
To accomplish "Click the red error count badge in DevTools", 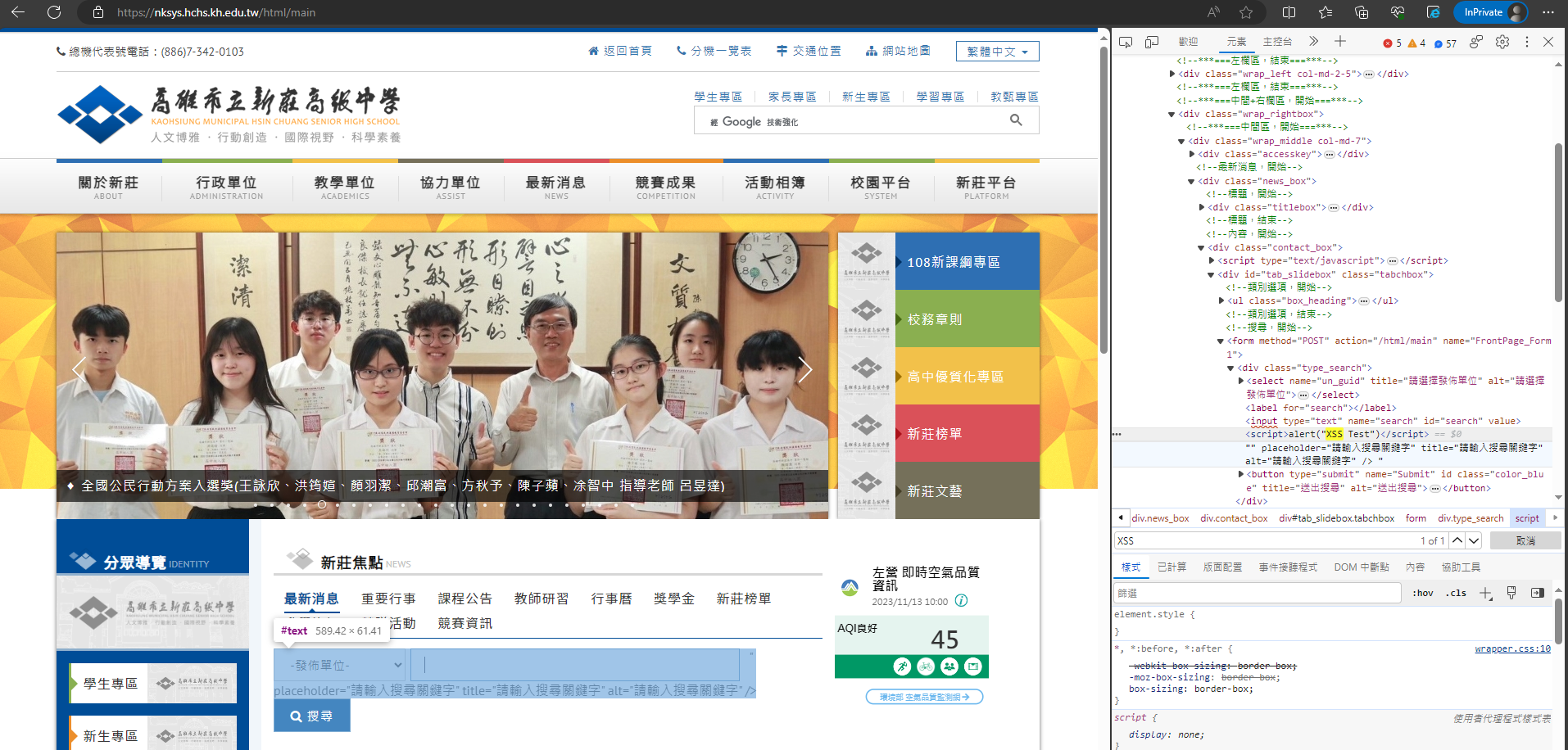I will click(1392, 43).
